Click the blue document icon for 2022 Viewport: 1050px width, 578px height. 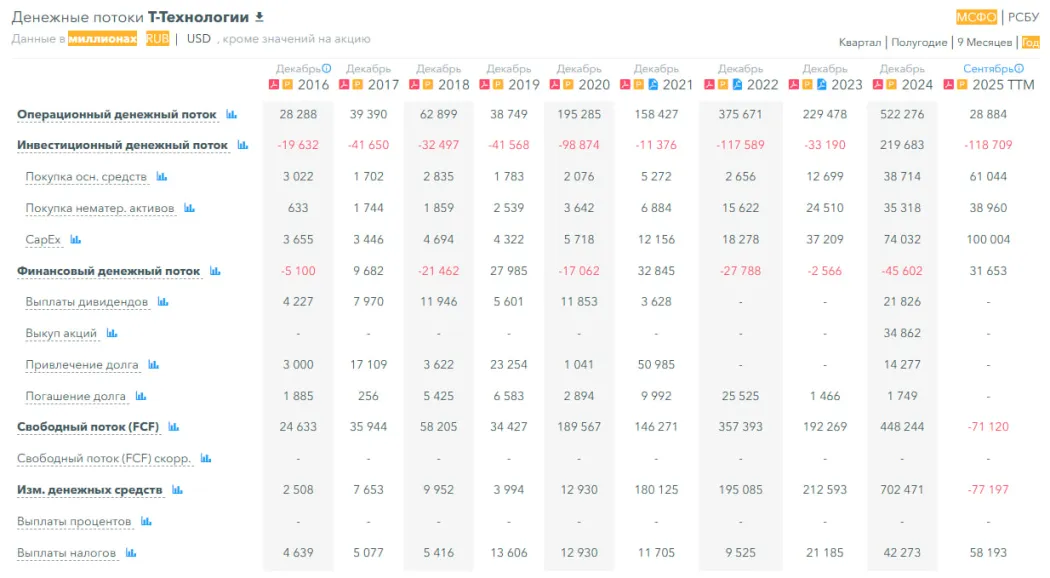pyautogui.click(x=738, y=85)
